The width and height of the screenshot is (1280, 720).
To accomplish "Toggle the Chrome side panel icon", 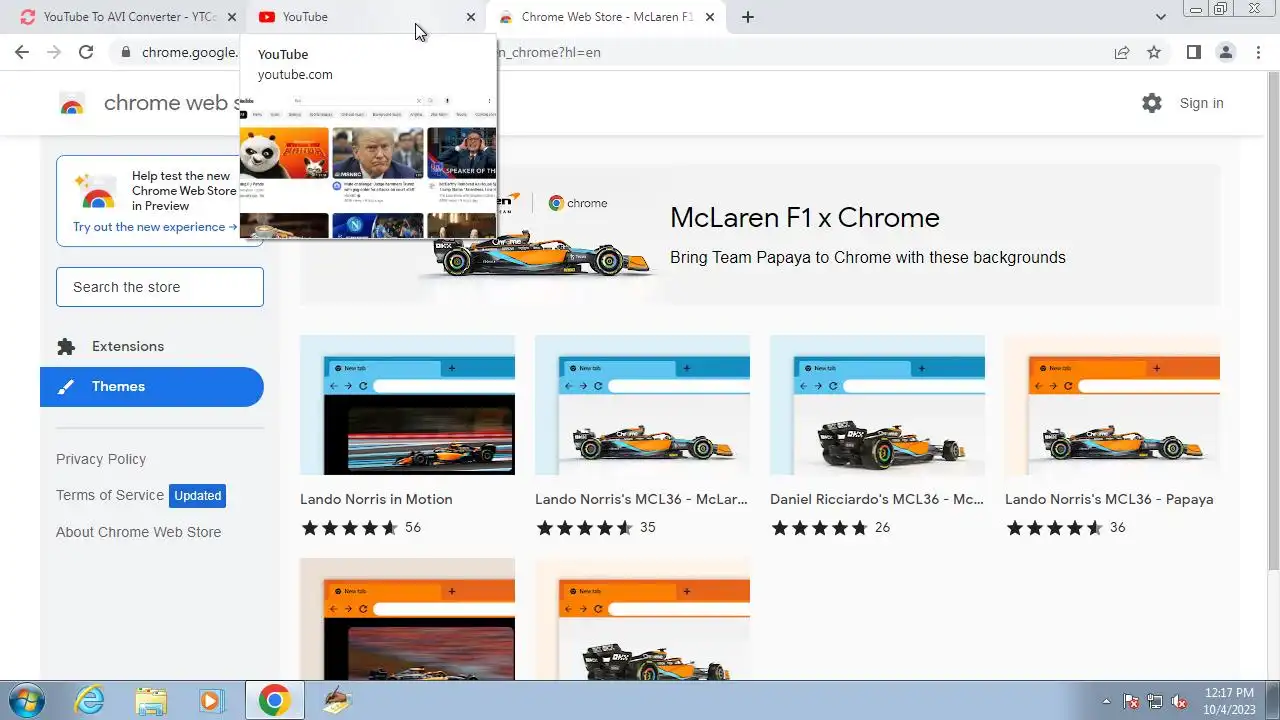I will (x=1193, y=52).
